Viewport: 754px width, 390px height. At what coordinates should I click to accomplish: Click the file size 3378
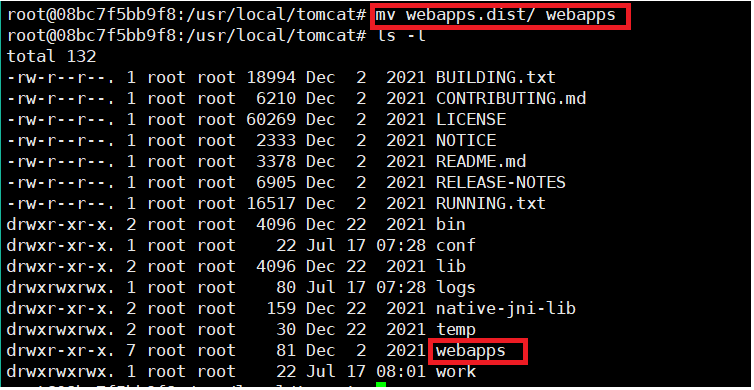pyautogui.click(x=276, y=161)
